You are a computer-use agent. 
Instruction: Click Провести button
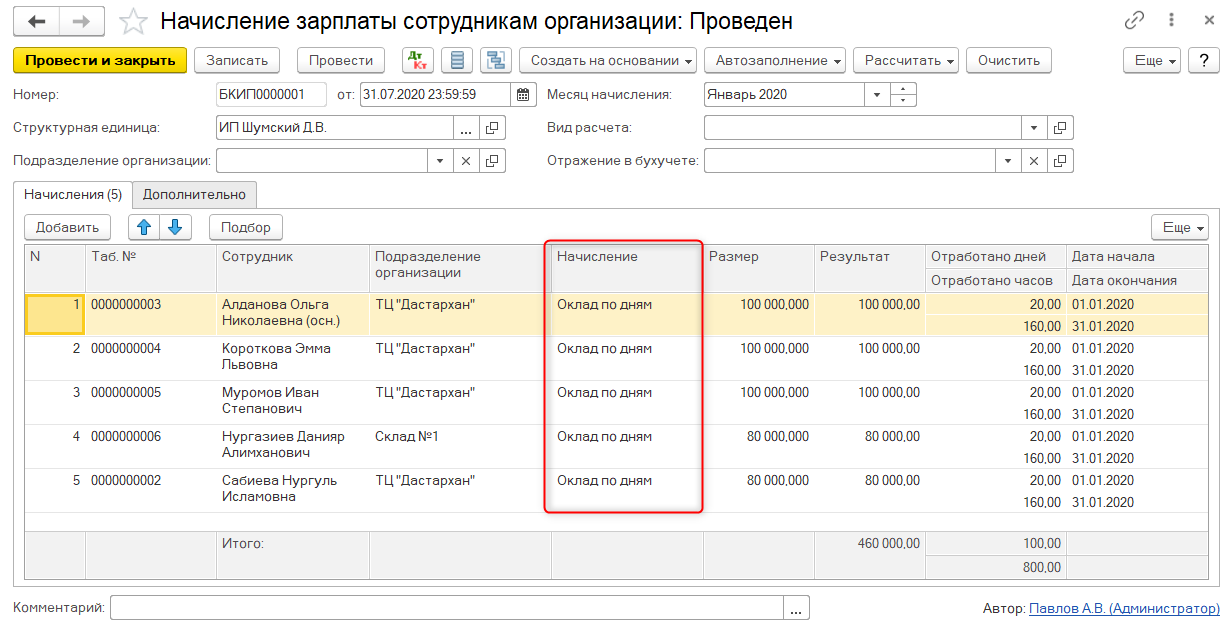click(x=341, y=60)
